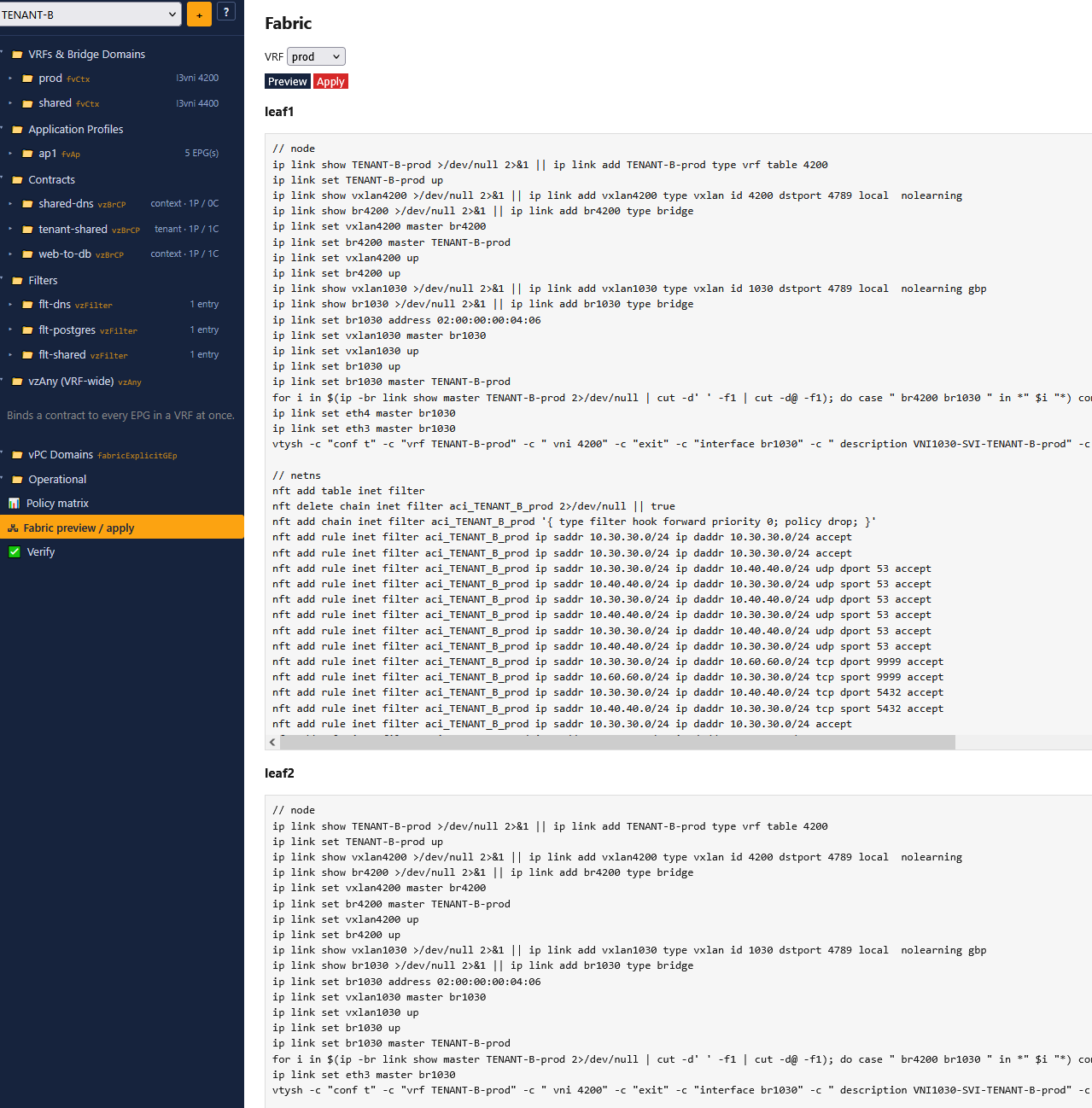
Task: Click the leaf1 horizontal scrollbar thumb
Action: click(617, 743)
